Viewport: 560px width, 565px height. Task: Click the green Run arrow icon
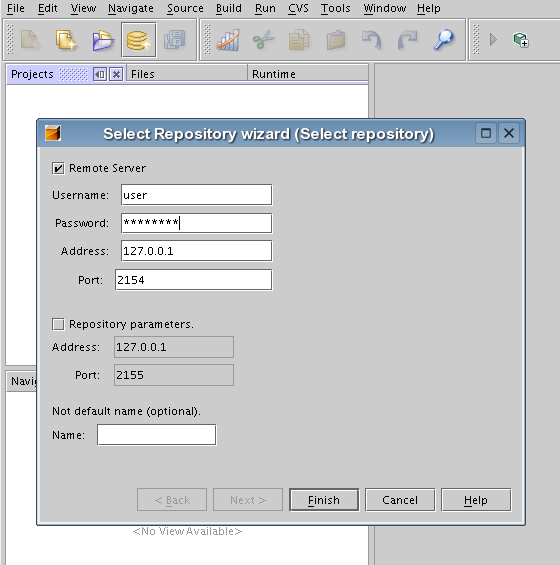pyautogui.click(x=493, y=40)
